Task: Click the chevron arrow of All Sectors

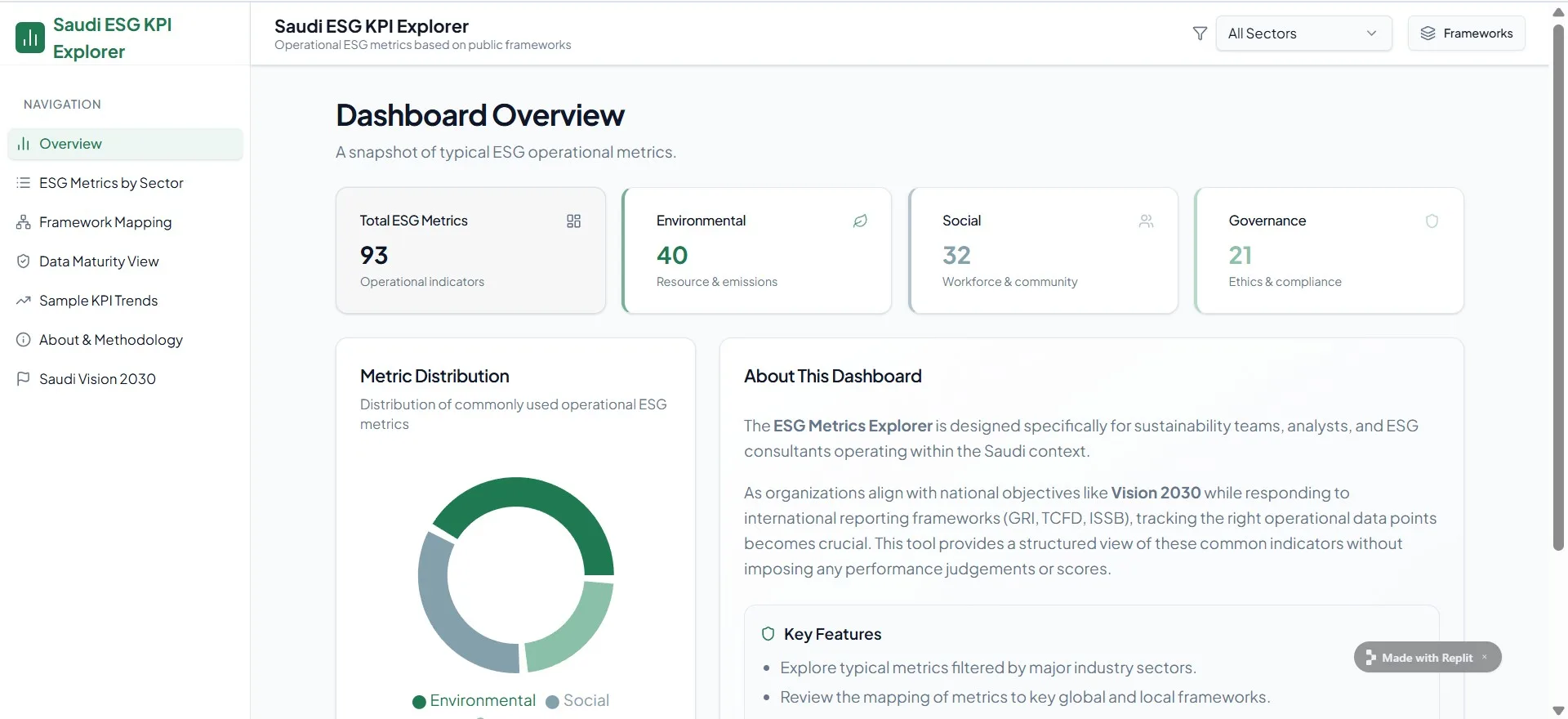Action: [x=1371, y=33]
